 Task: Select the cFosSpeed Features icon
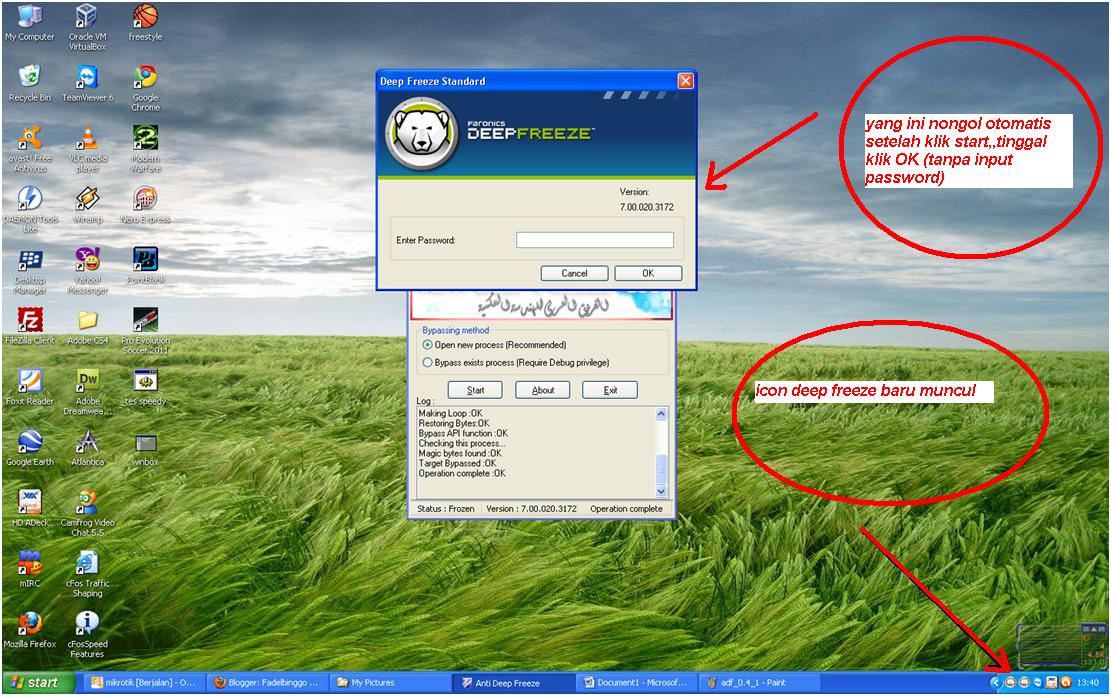point(87,635)
